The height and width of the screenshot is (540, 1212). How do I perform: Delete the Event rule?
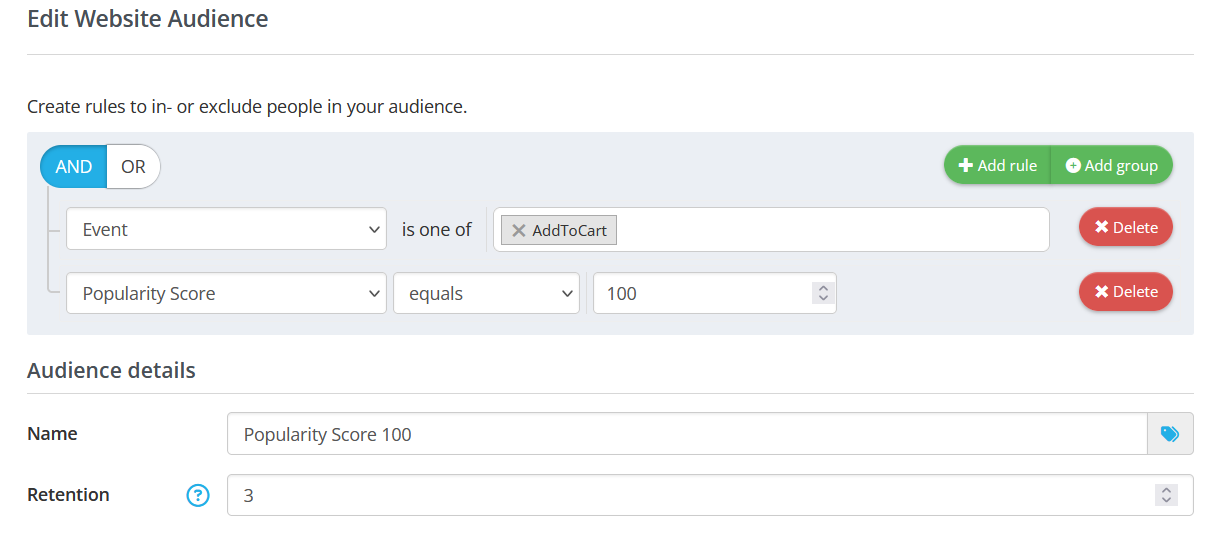click(x=1126, y=227)
